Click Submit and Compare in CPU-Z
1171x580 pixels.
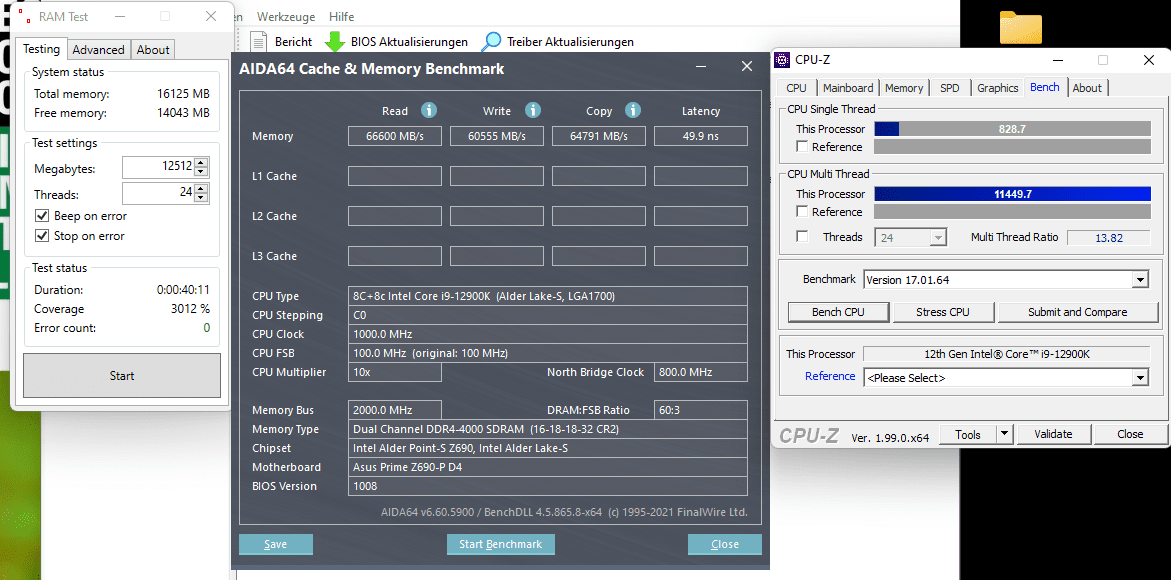tap(1077, 312)
